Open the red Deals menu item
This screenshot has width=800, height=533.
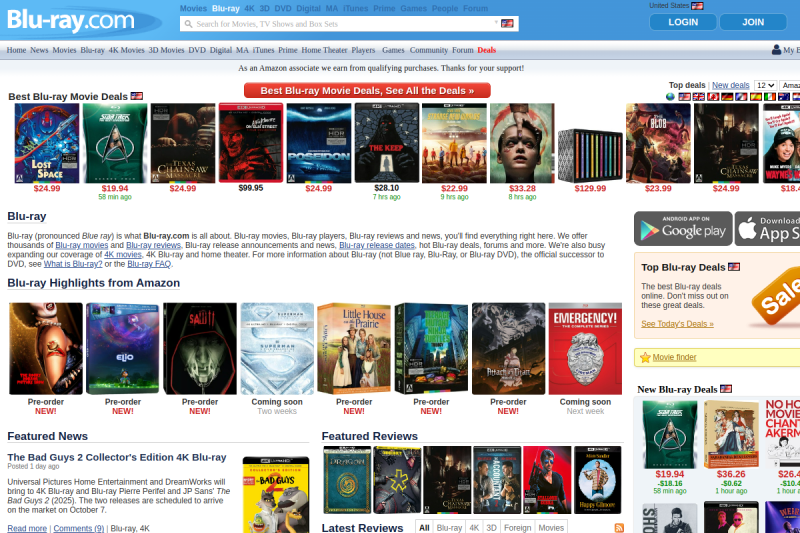point(487,50)
